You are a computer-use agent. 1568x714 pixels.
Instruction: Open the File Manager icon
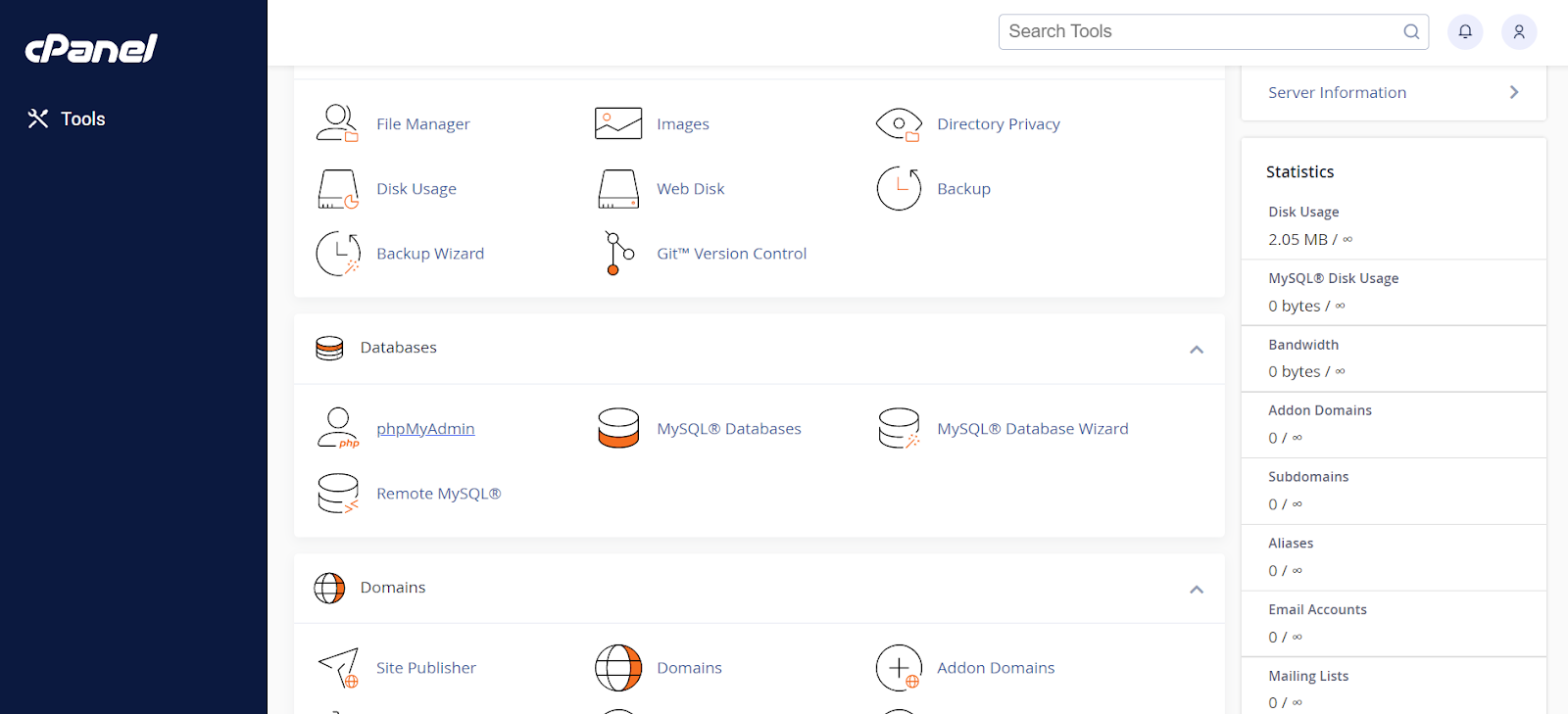coord(337,123)
